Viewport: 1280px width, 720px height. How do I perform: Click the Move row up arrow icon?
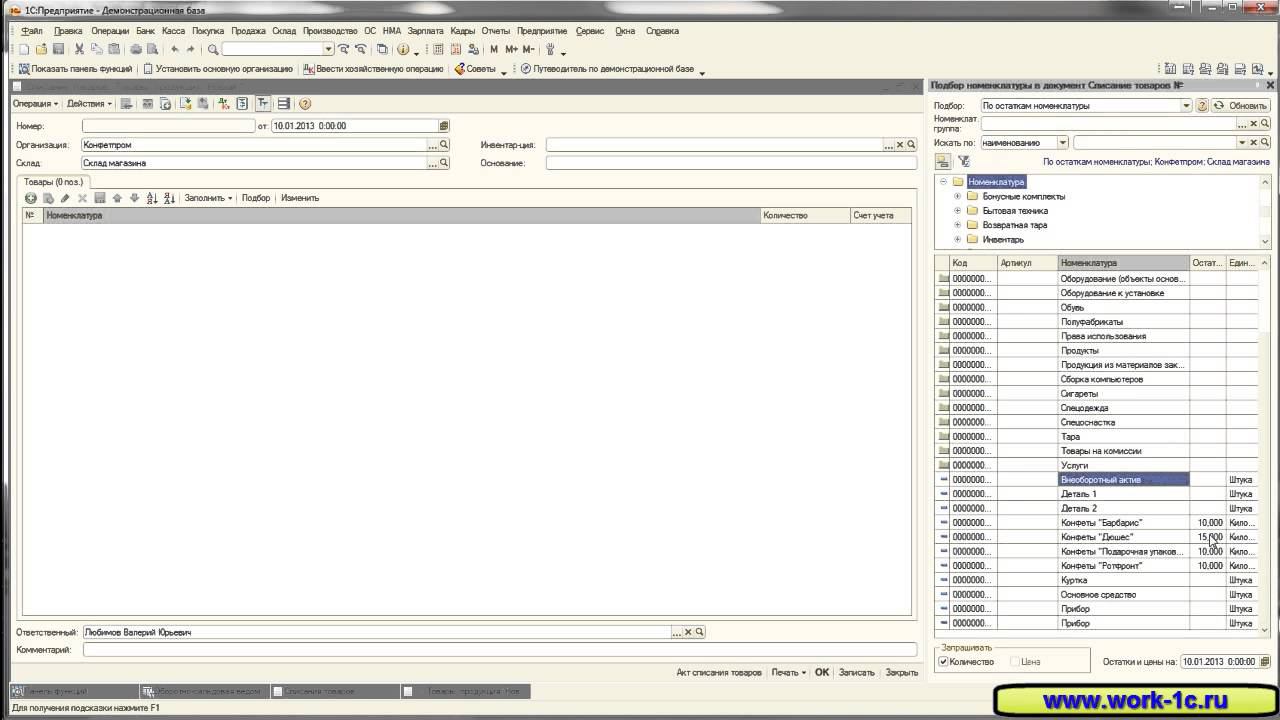[x=117, y=198]
